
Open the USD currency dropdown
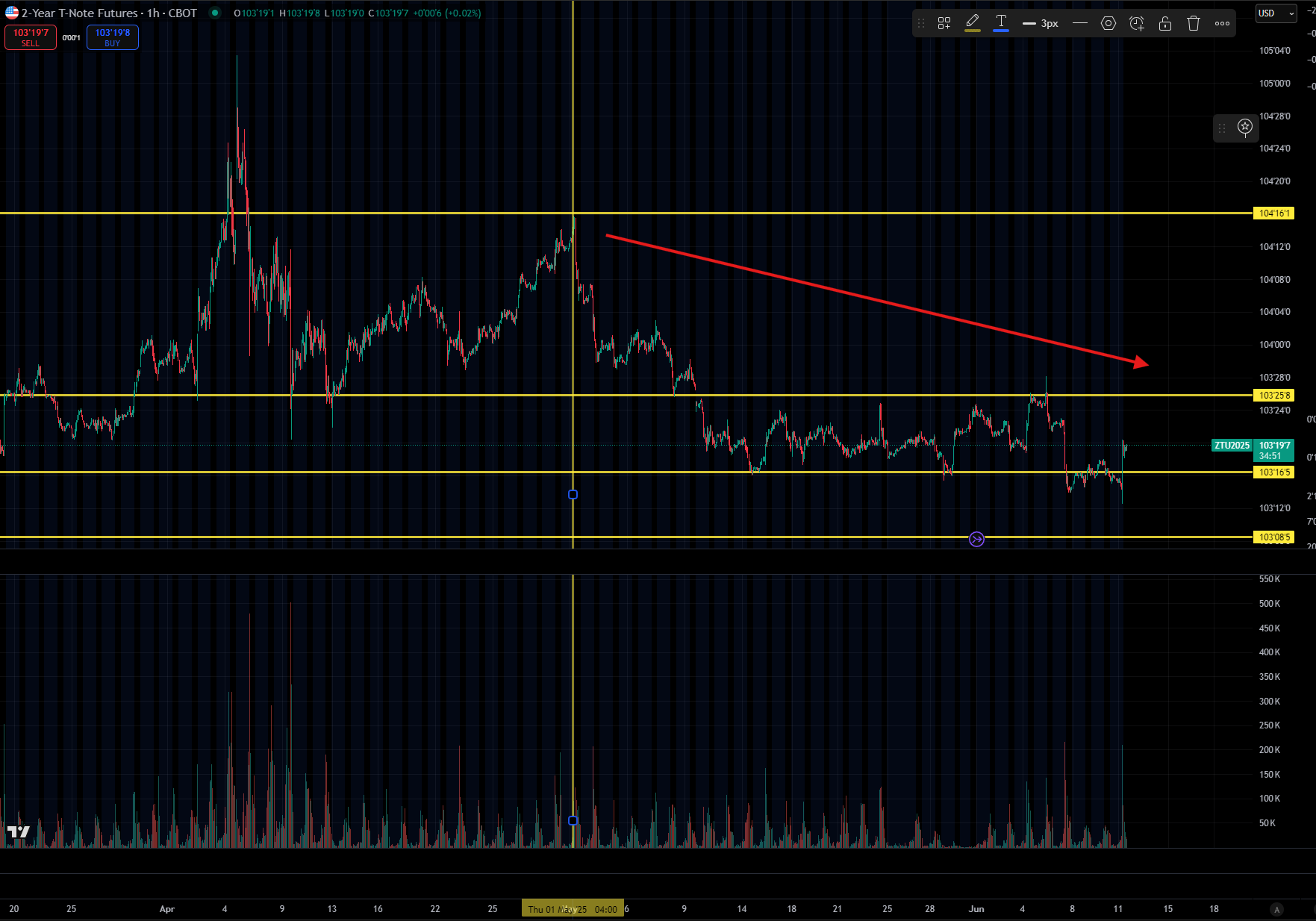coord(1276,13)
